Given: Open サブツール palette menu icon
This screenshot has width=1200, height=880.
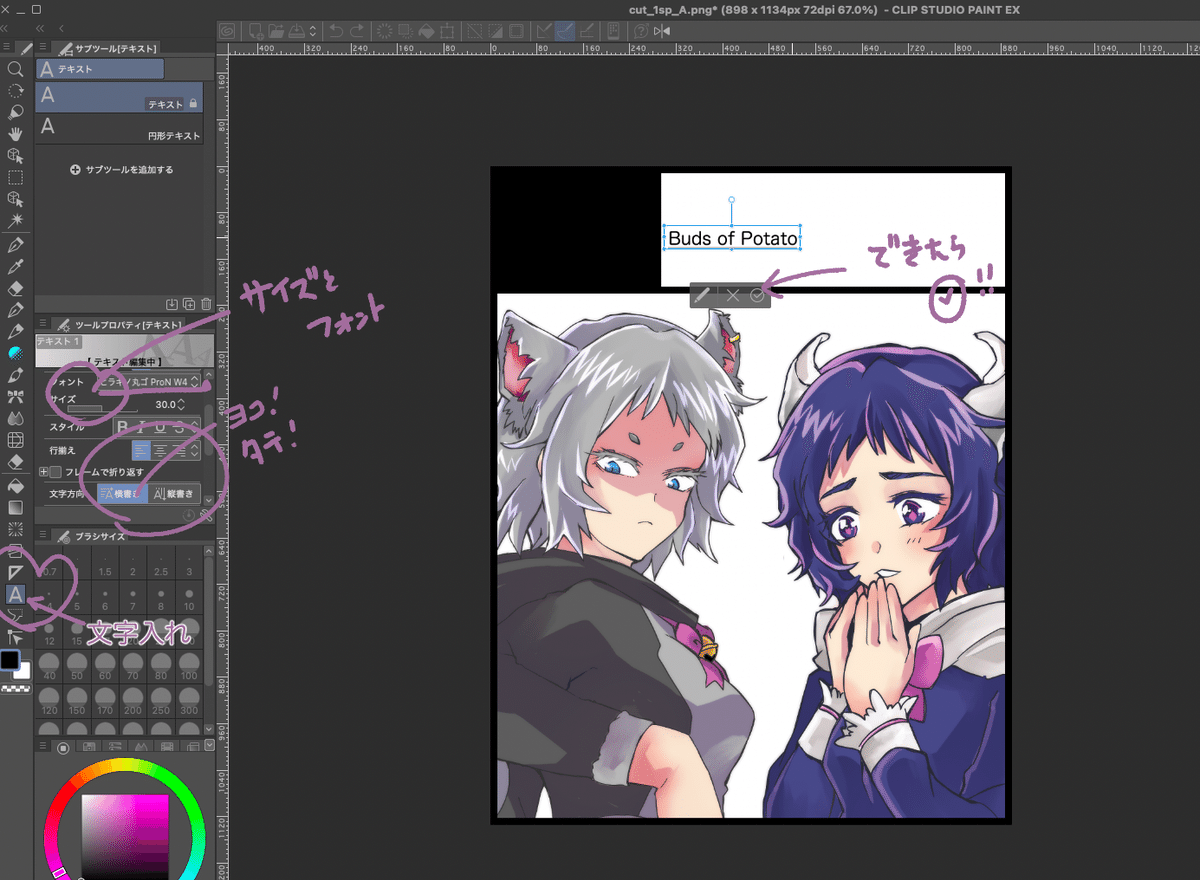Looking at the screenshot, I should tap(41, 47).
